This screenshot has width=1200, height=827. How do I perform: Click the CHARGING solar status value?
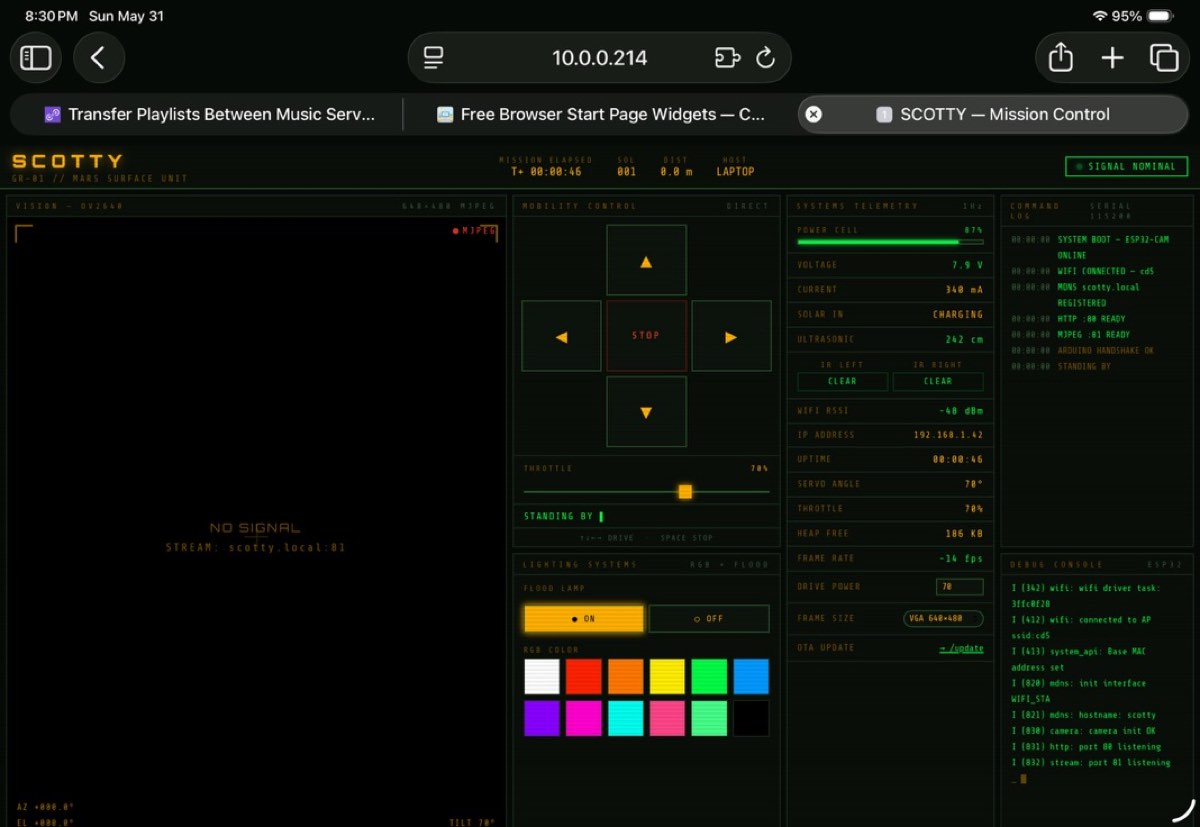pos(958,315)
